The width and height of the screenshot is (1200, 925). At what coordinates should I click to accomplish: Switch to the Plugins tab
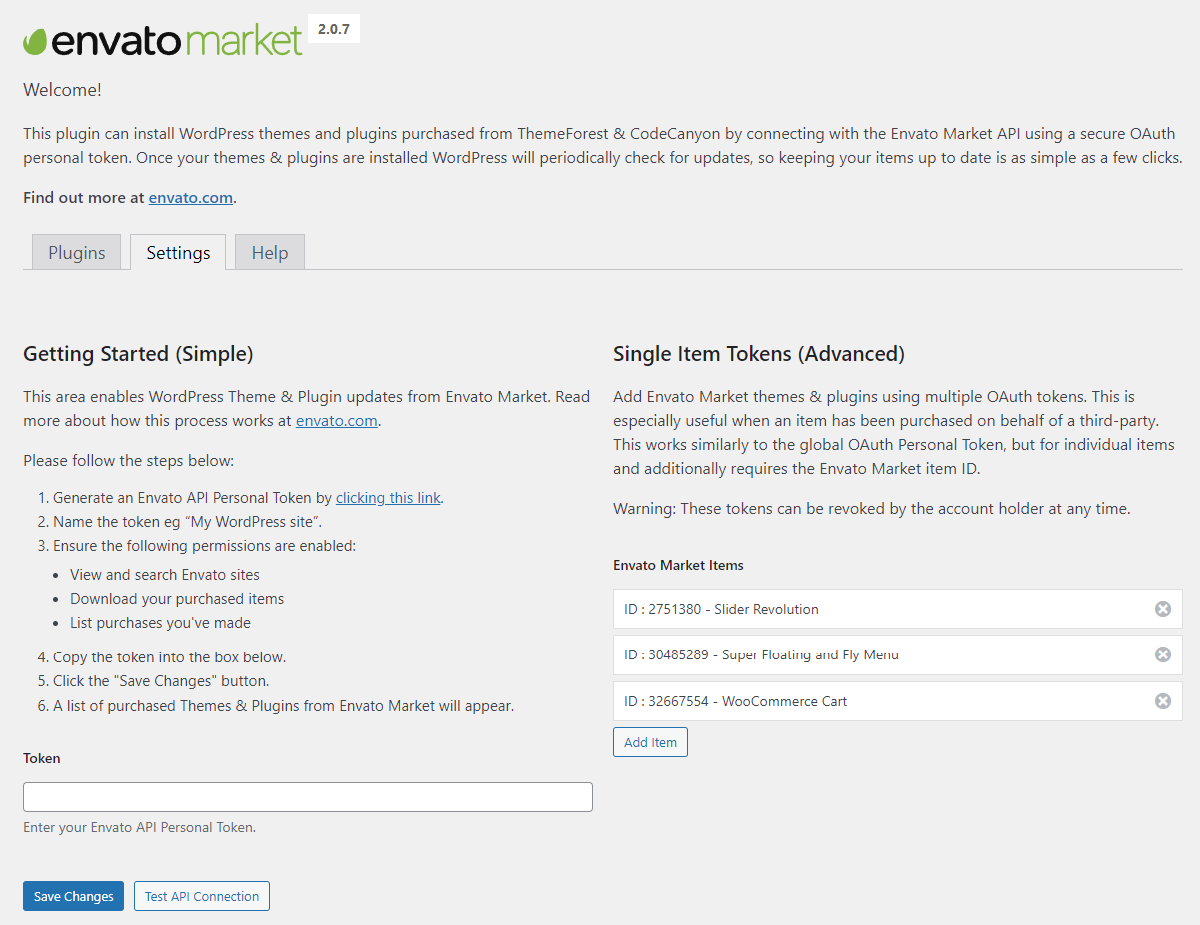coord(77,252)
